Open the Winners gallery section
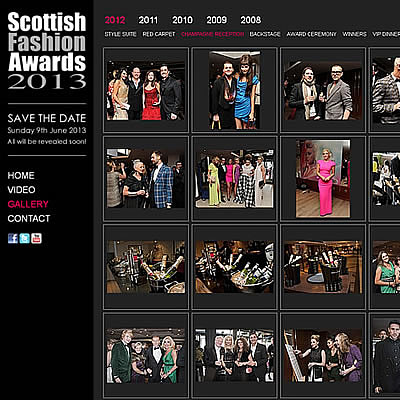The image size is (400, 400). point(354,34)
